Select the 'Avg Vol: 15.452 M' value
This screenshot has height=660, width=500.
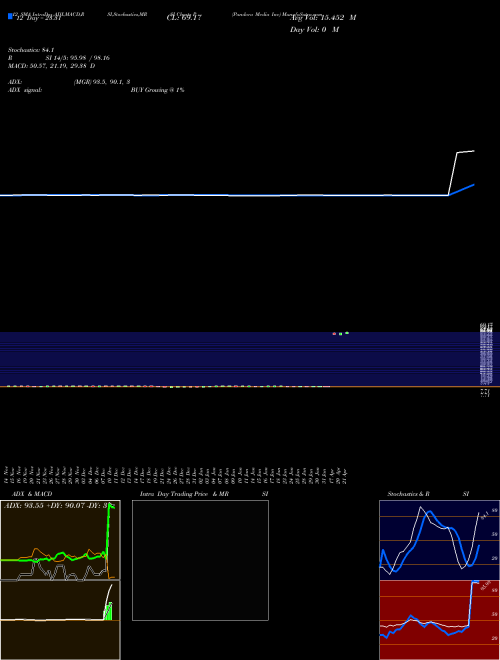point(323,18)
